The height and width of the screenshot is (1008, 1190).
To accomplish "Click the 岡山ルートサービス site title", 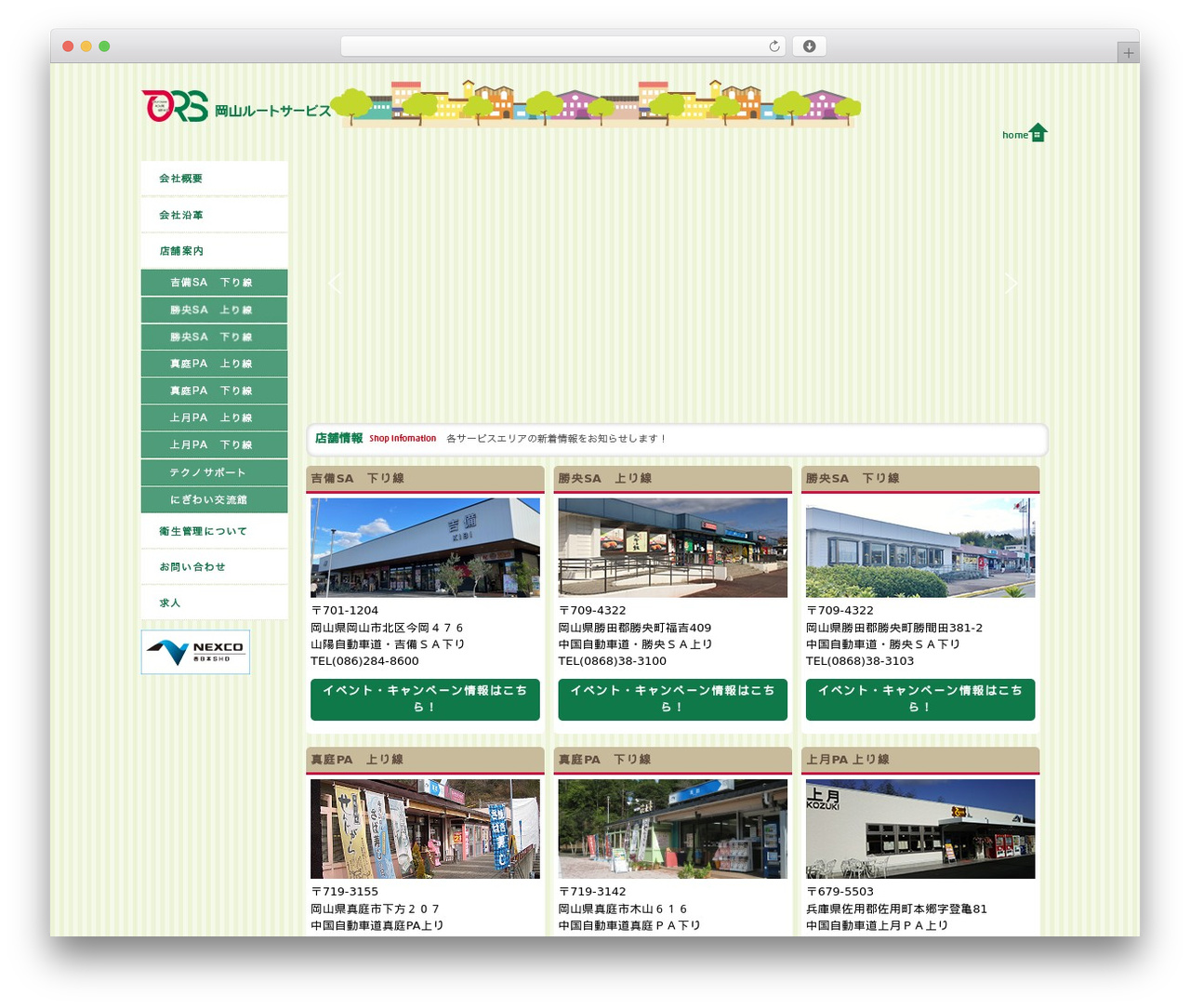I will [272, 111].
